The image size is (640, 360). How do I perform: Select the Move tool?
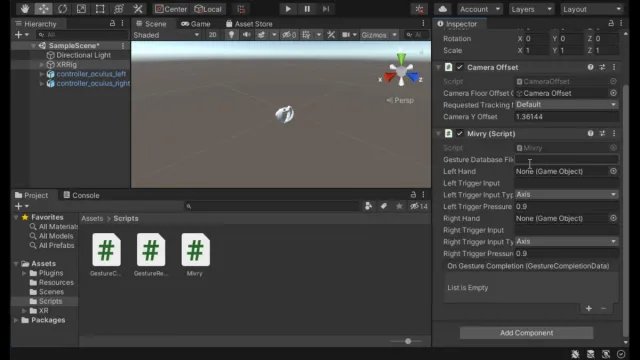[44, 9]
